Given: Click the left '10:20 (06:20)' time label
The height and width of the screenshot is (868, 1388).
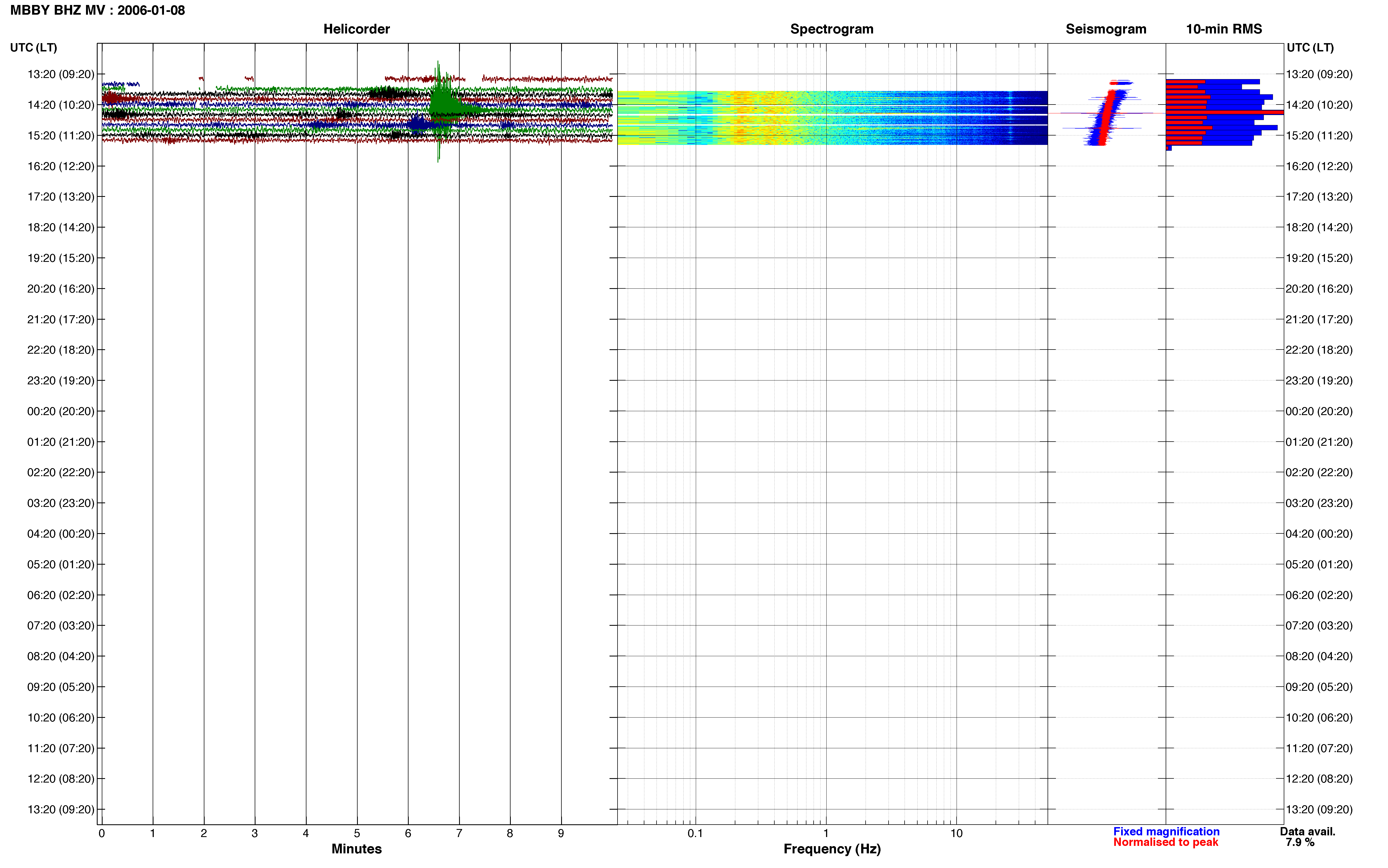Looking at the screenshot, I should pyautogui.click(x=61, y=718).
